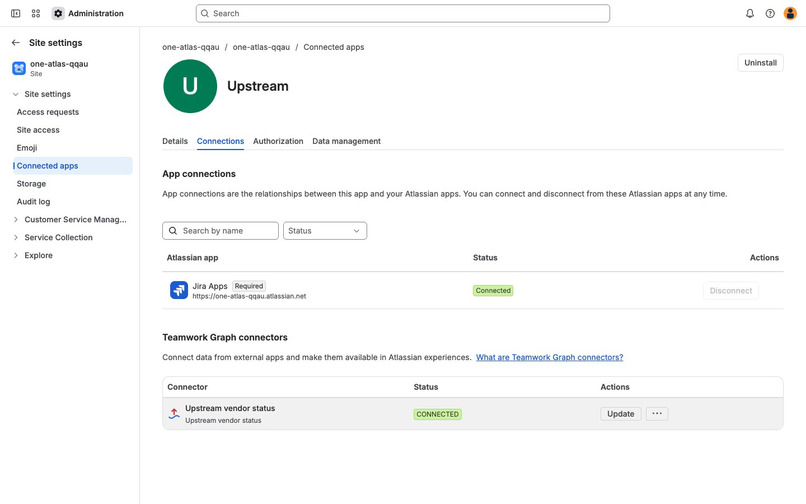Click the Disconnect button for Jira Apps

pos(730,291)
